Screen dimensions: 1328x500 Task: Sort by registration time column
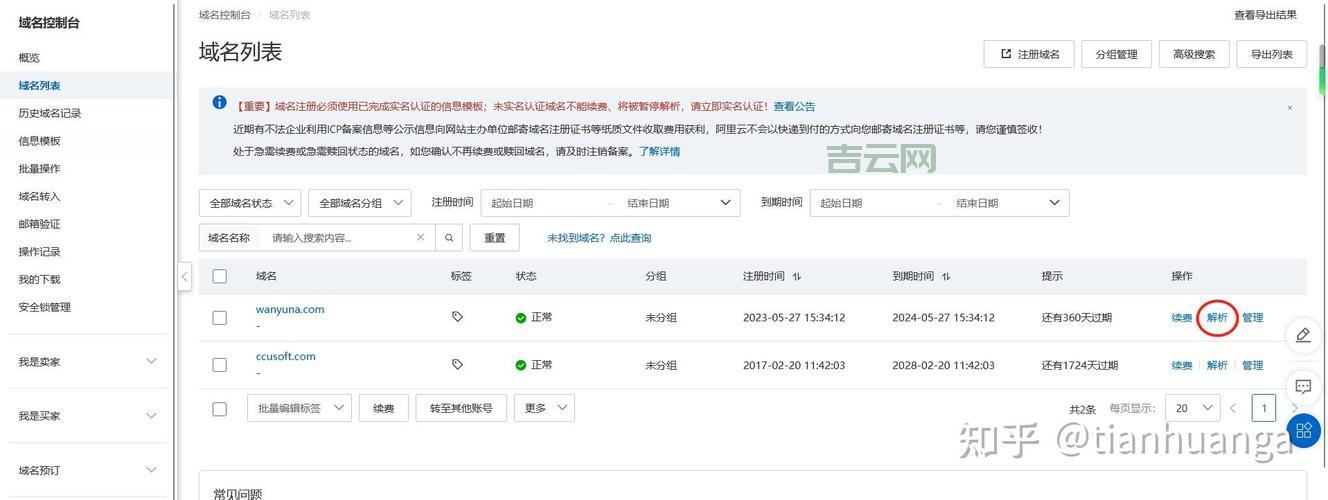pos(796,277)
